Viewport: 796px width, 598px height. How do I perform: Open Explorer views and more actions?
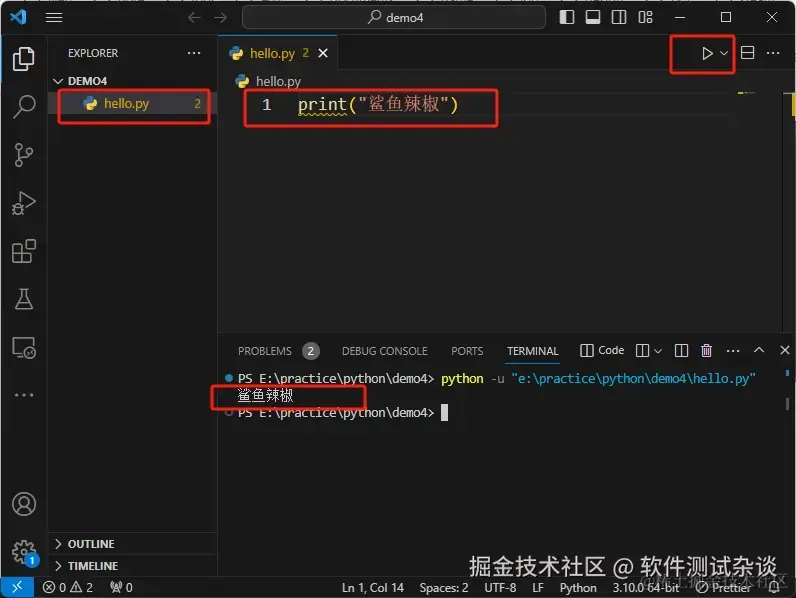(x=194, y=53)
